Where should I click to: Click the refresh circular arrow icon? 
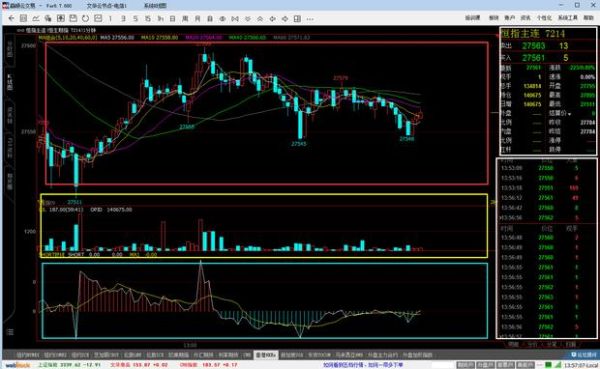[x=85, y=18]
